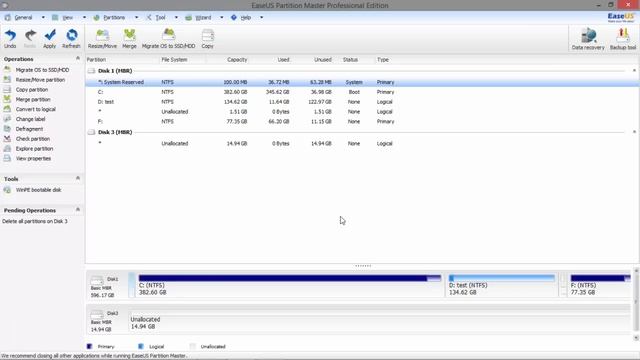
Task: Click the Refresh toolbar icon
Action: [x=71, y=36]
